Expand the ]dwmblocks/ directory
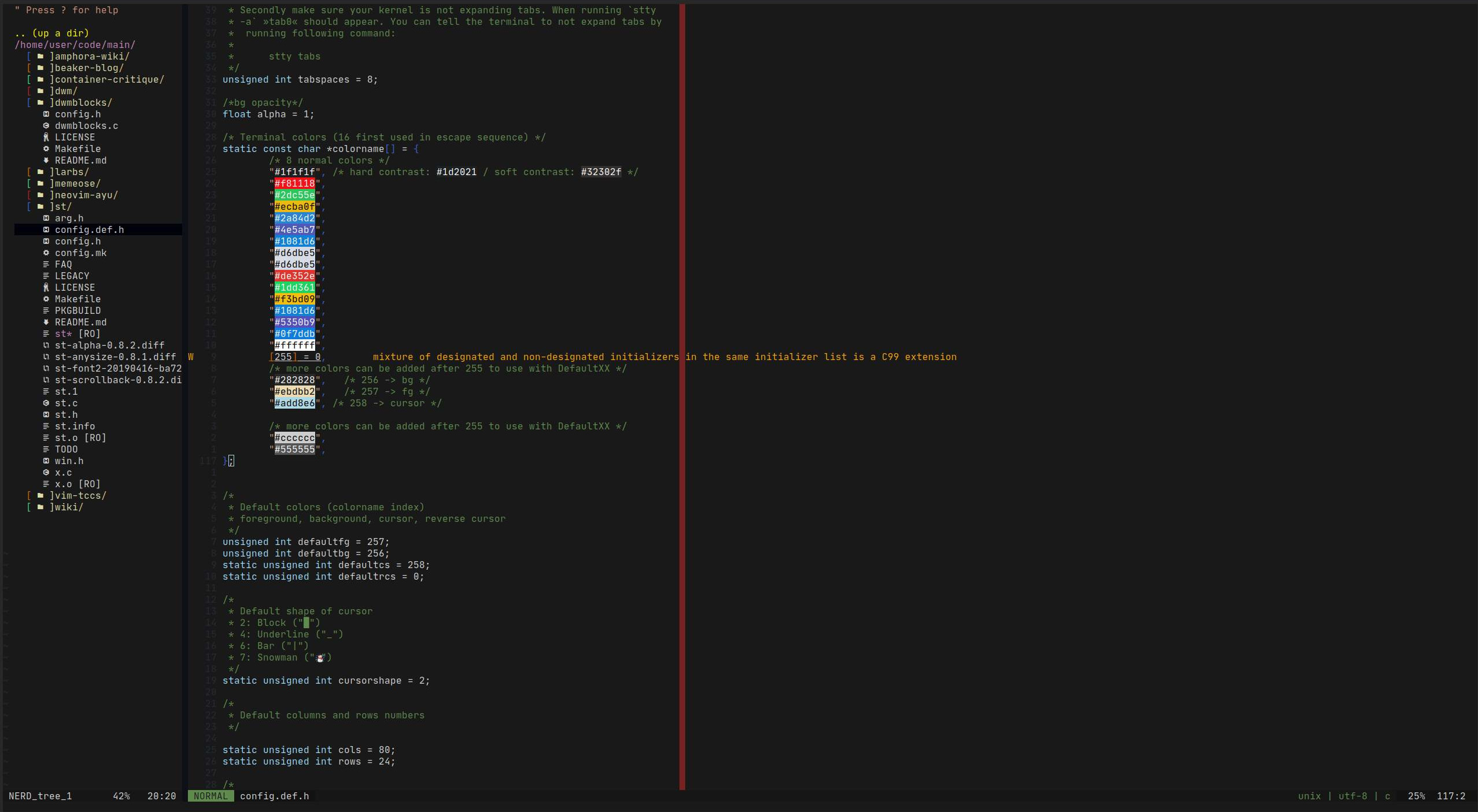Screen dimensions: 1478x812 click(x=82, y=102)
